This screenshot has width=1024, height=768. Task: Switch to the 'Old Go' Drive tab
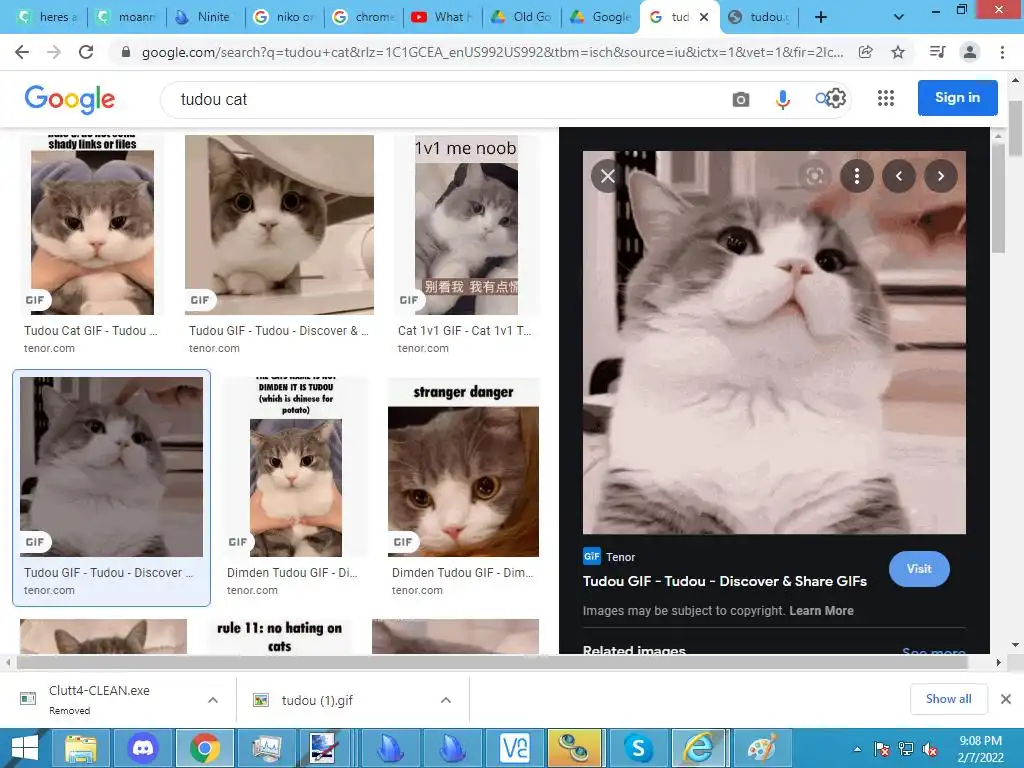[522, 17]
